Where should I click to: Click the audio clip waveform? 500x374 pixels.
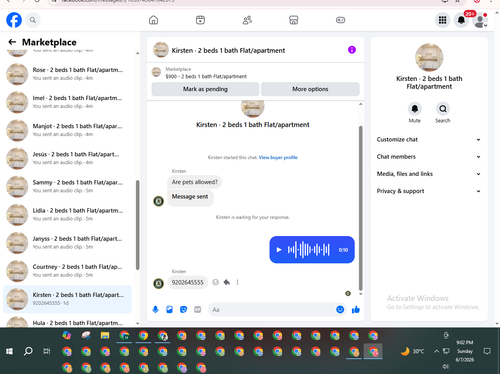(x=309, y=250)
